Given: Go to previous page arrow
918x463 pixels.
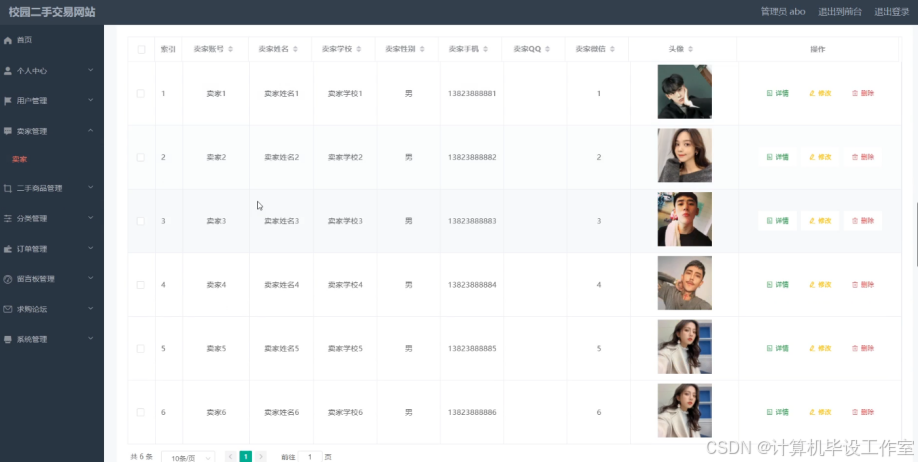Looking at the screenshot, I should 231,457.
